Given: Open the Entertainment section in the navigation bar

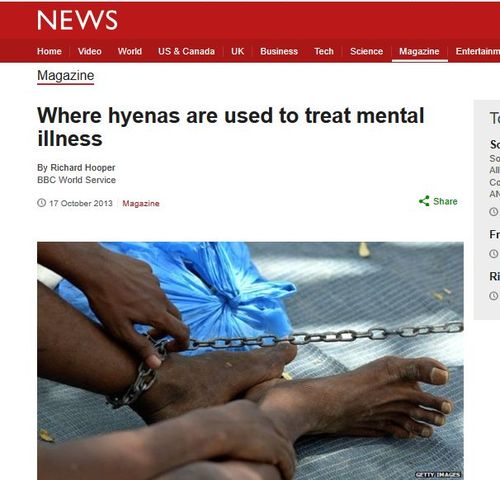Looking at the screenshot, I should pos(478,51).
